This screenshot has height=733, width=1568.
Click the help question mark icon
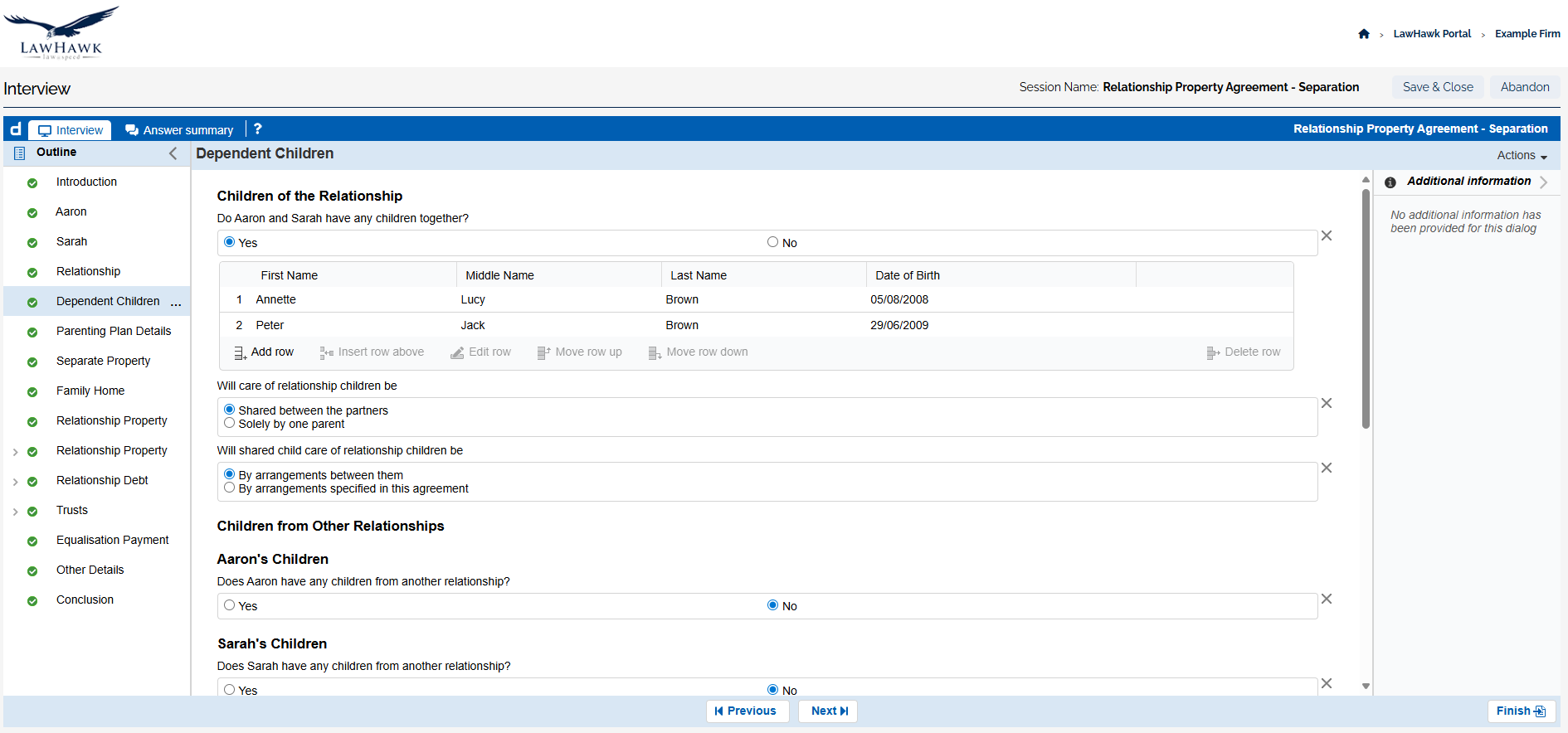[258, 129]
